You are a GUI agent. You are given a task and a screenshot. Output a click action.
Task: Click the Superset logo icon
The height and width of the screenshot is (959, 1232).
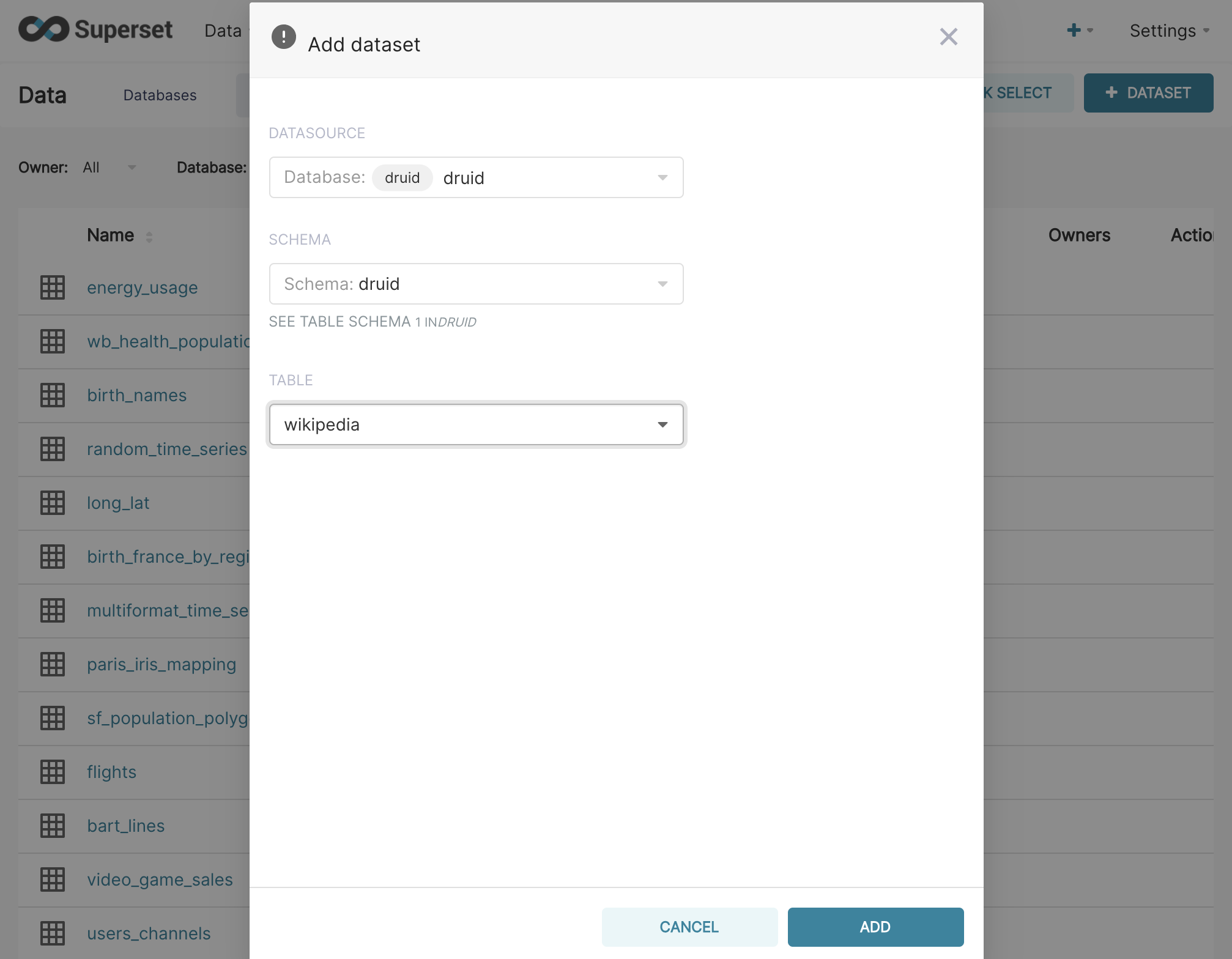click(x=43, y=29)
